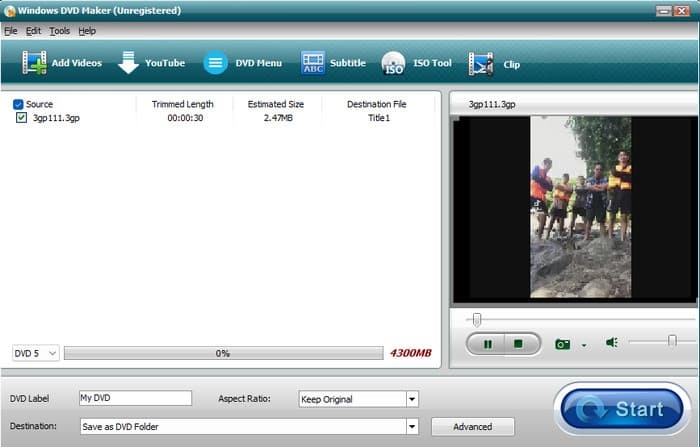Expand the DVD 5 disc type dropdown
Screen dimensions: 700x447
point(52,353)
